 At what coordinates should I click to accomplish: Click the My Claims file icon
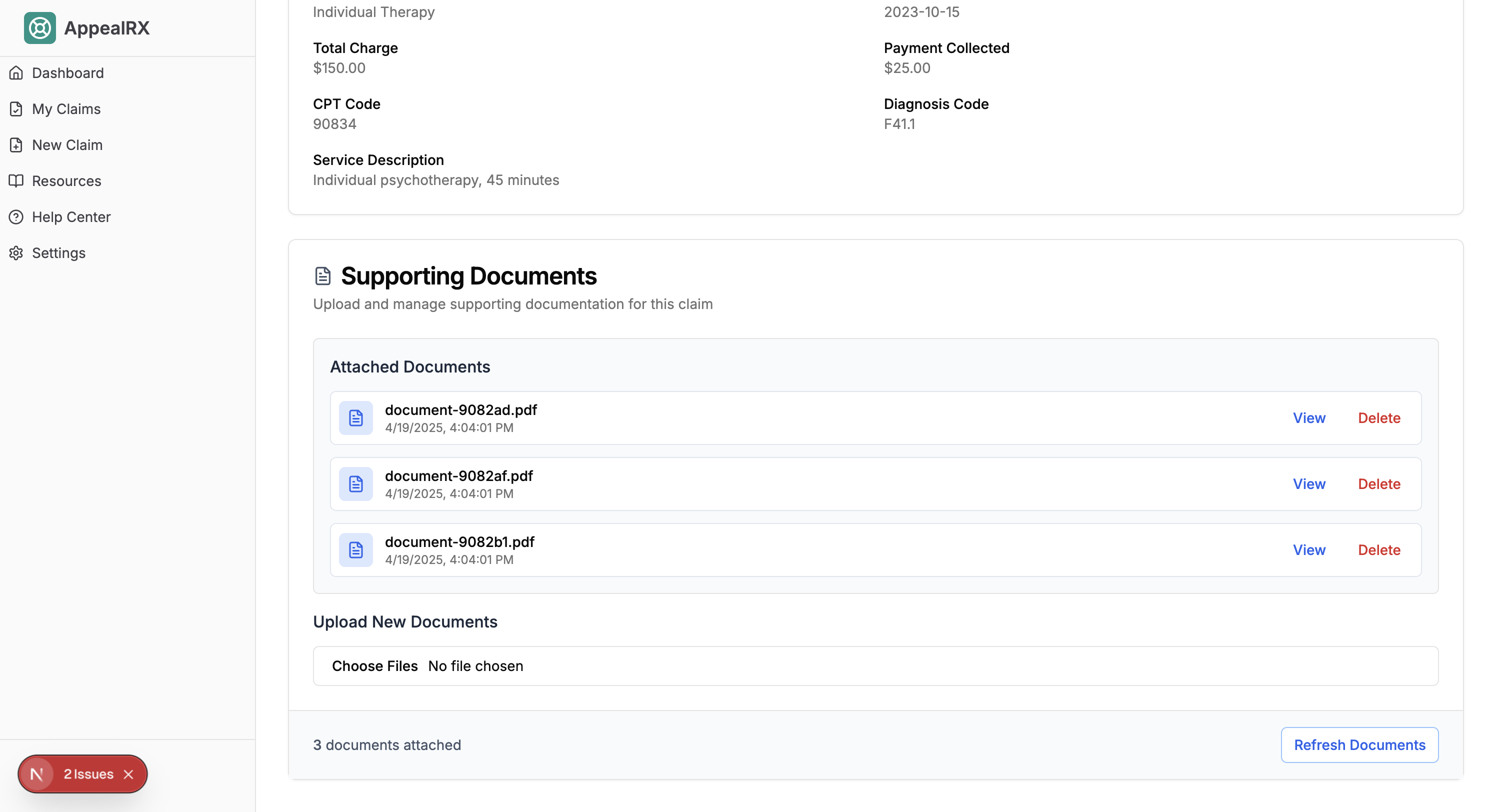[16, 109]
